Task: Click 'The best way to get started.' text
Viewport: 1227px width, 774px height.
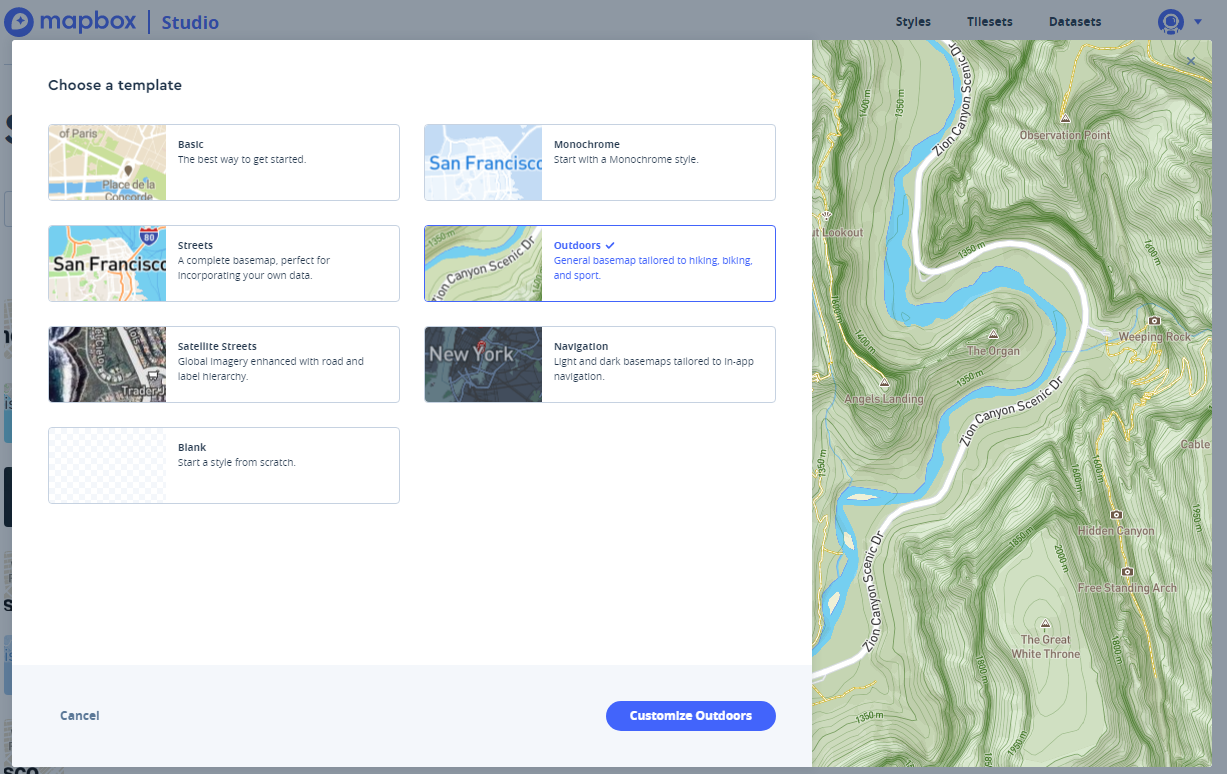Action: (x=242, y=159)
